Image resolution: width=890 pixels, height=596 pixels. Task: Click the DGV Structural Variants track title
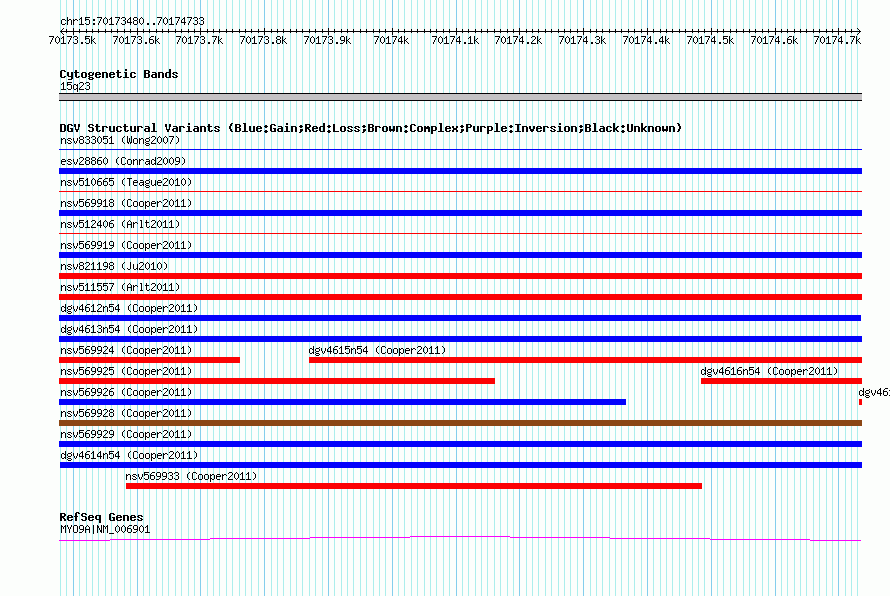click(370, 128)
